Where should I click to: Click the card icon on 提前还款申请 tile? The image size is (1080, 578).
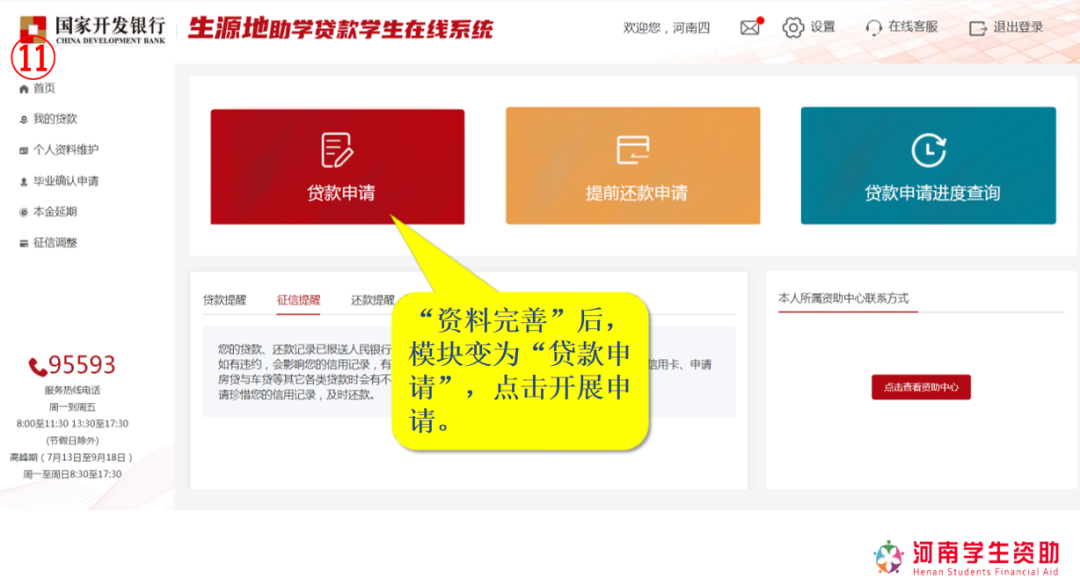point(633,150)
